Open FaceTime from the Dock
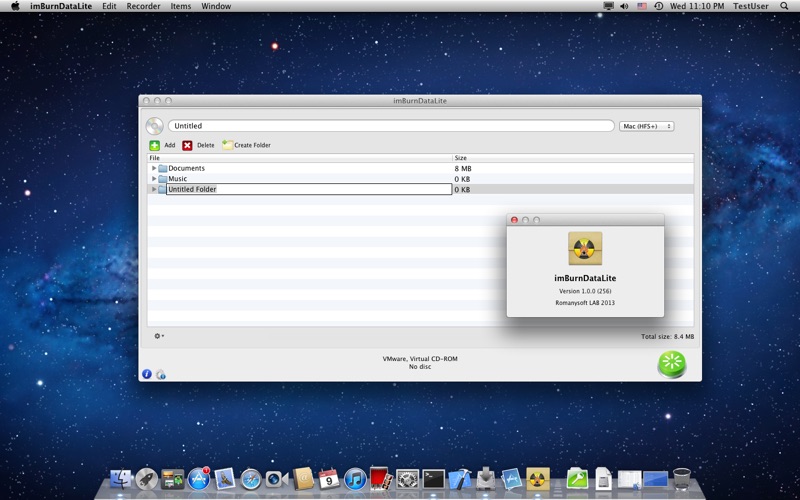 tap(277, 480)
